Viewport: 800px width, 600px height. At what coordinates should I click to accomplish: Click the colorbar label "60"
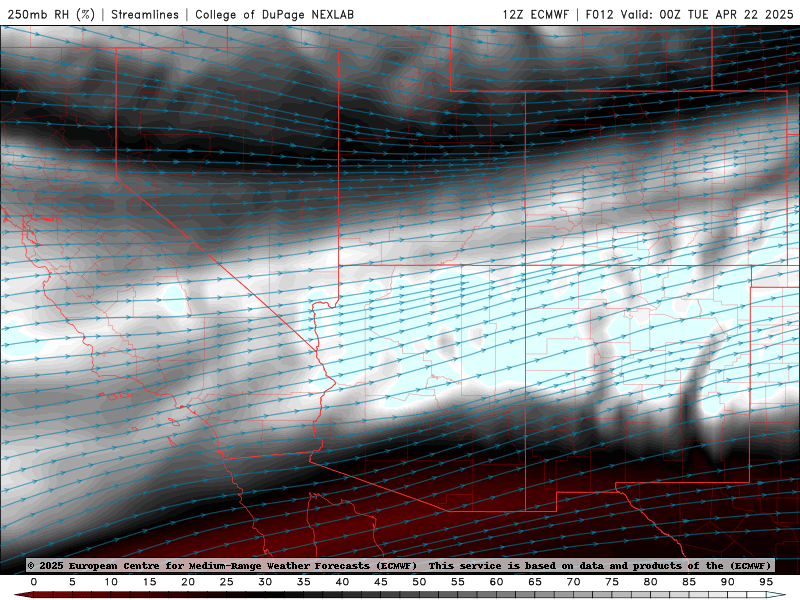click(496, 582)
